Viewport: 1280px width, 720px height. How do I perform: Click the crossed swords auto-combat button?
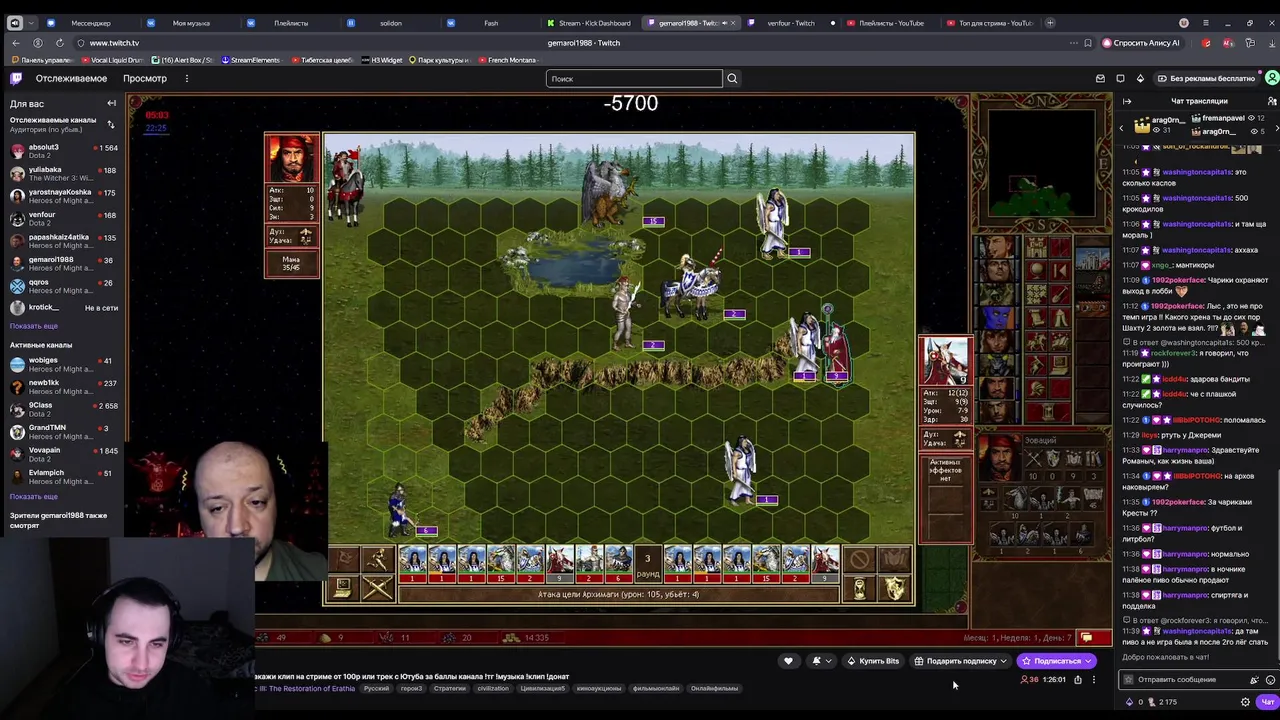[377, 589]
